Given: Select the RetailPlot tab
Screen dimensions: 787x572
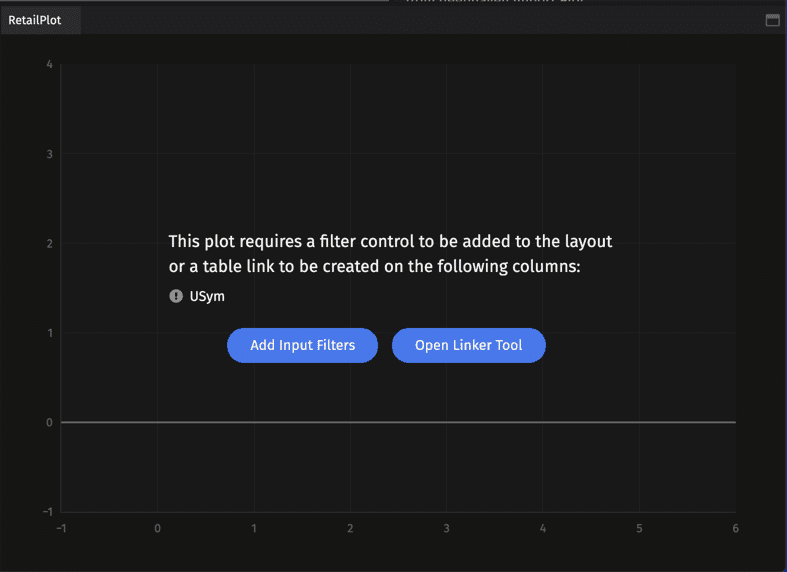Looking at the screenshot, I should pyautogui.click(x=35, y=20).
